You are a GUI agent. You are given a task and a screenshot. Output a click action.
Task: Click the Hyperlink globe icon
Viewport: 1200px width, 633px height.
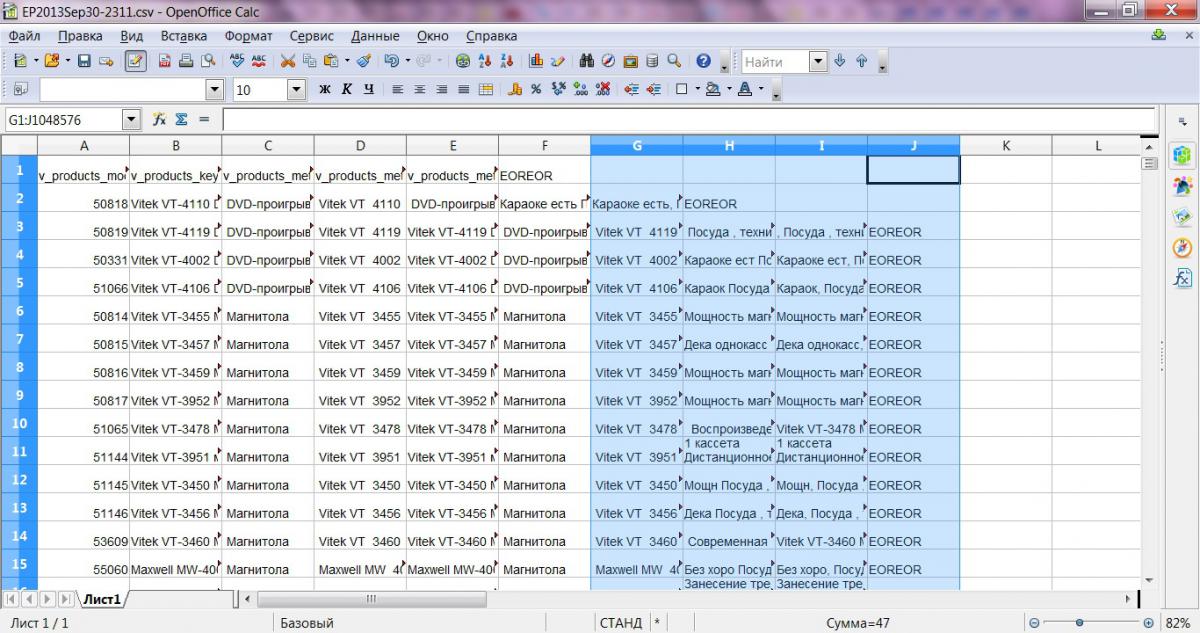463,61
